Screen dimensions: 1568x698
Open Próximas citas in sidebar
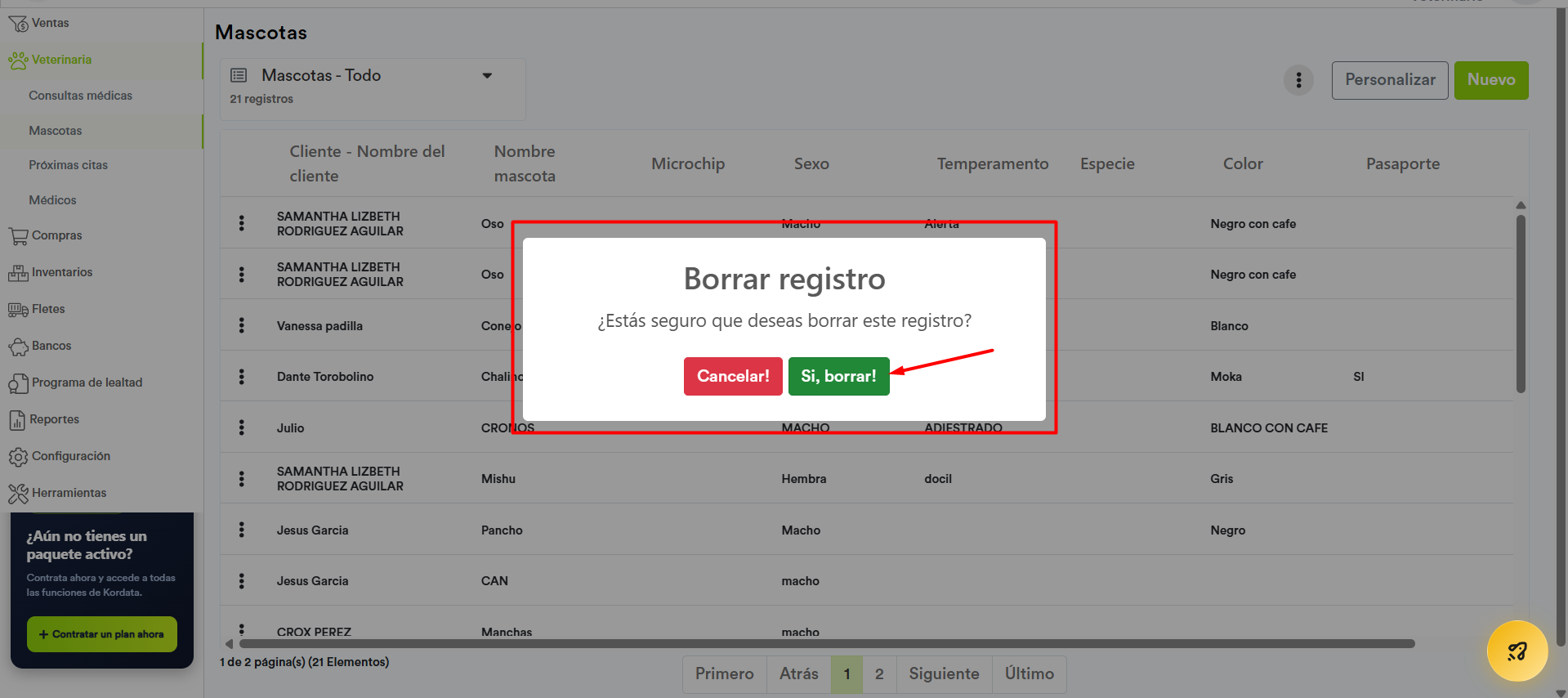tap(68, 165)
